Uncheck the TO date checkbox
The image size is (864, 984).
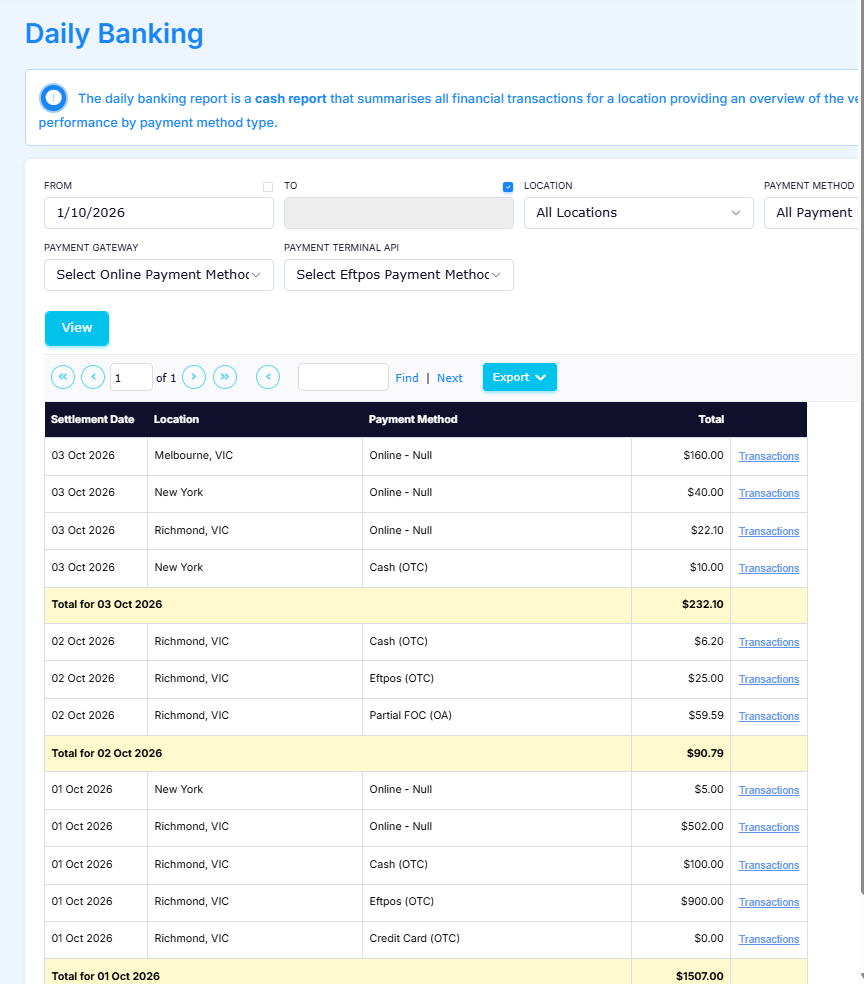click(508, 187)
